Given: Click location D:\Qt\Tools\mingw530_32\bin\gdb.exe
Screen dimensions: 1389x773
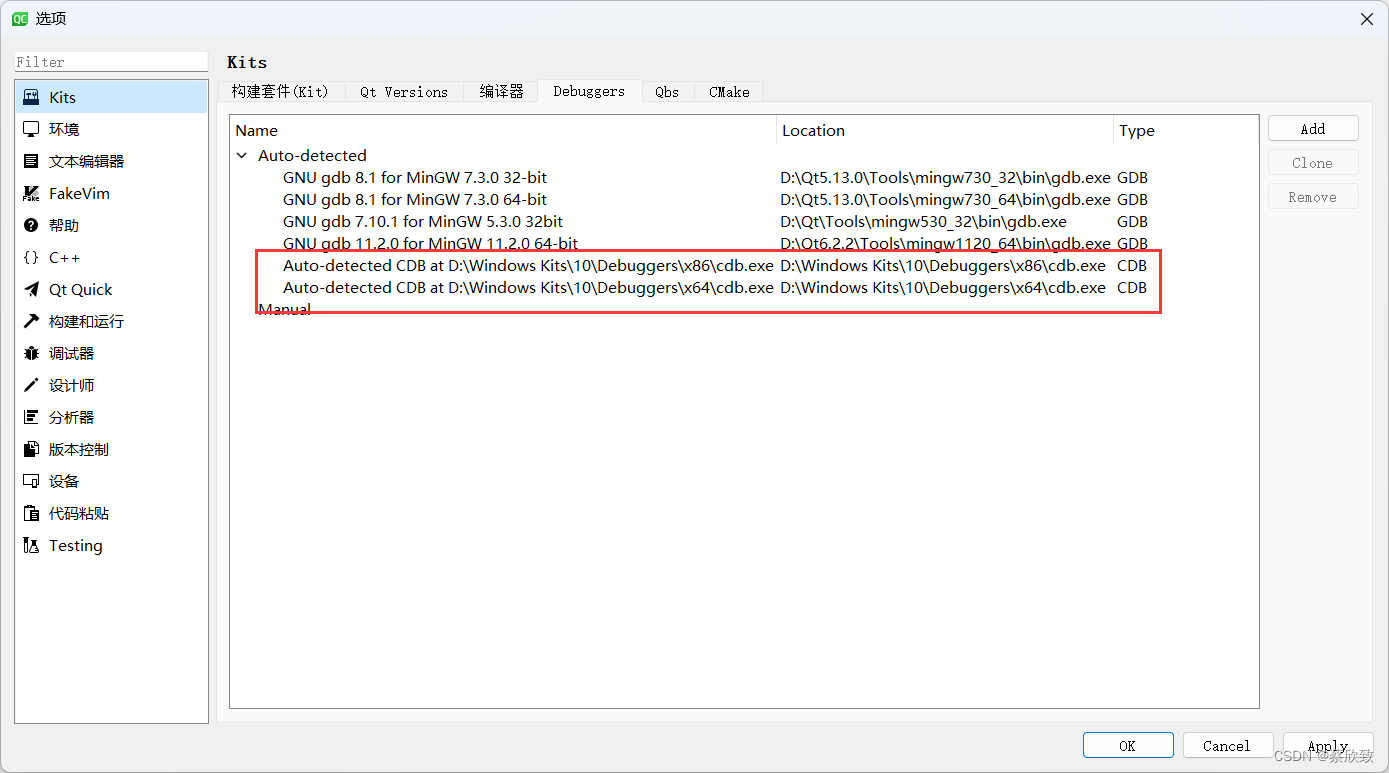Looking at the screenshot, I should [923, 221].
